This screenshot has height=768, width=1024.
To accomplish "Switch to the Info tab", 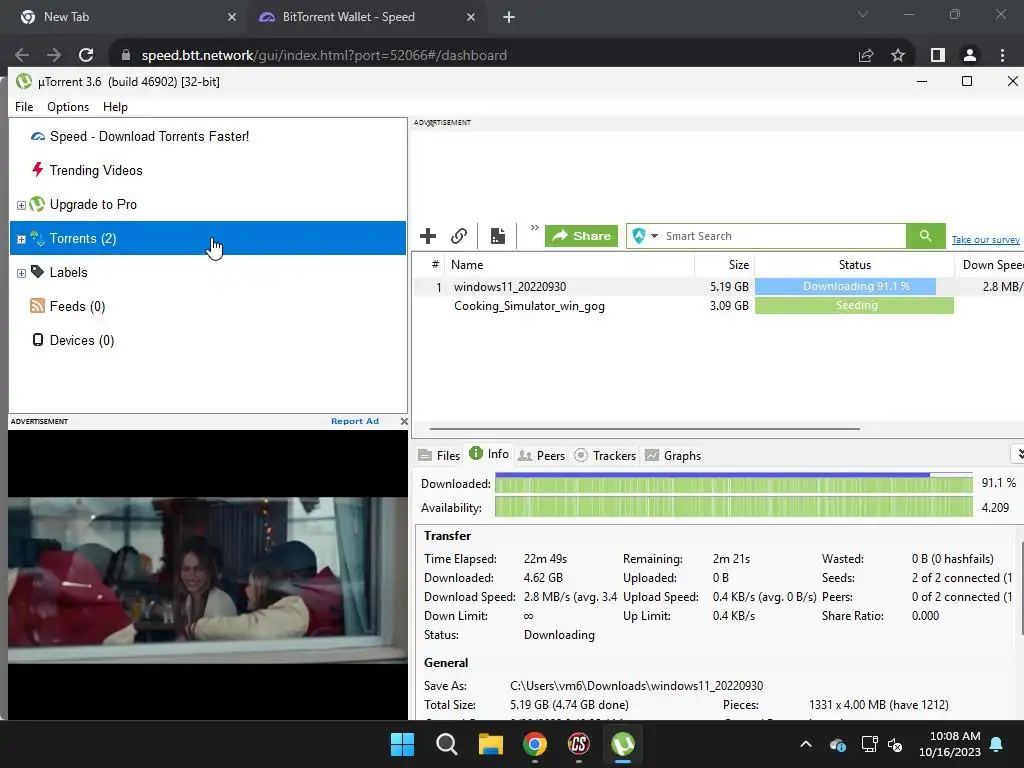I will tap(488, 454).
